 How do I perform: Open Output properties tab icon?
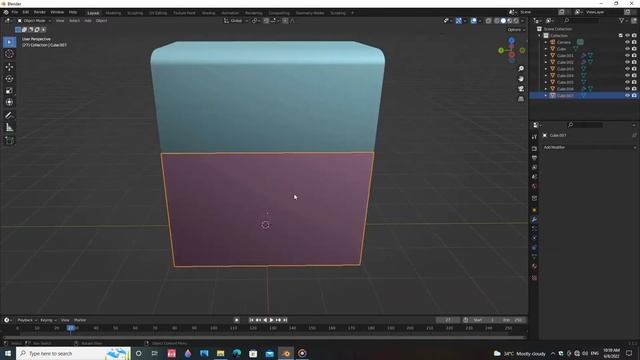pos(534,158)
